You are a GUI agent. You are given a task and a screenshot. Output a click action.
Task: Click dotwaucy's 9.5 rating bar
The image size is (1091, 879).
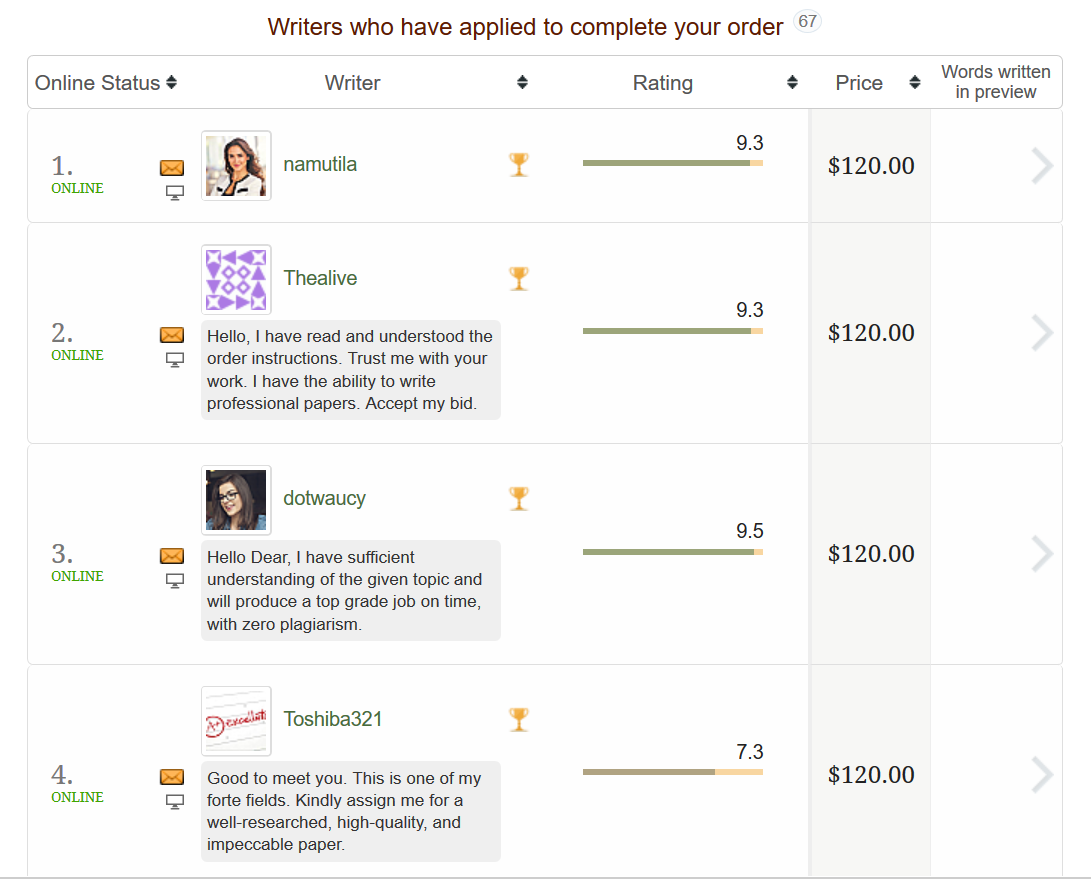673,552
